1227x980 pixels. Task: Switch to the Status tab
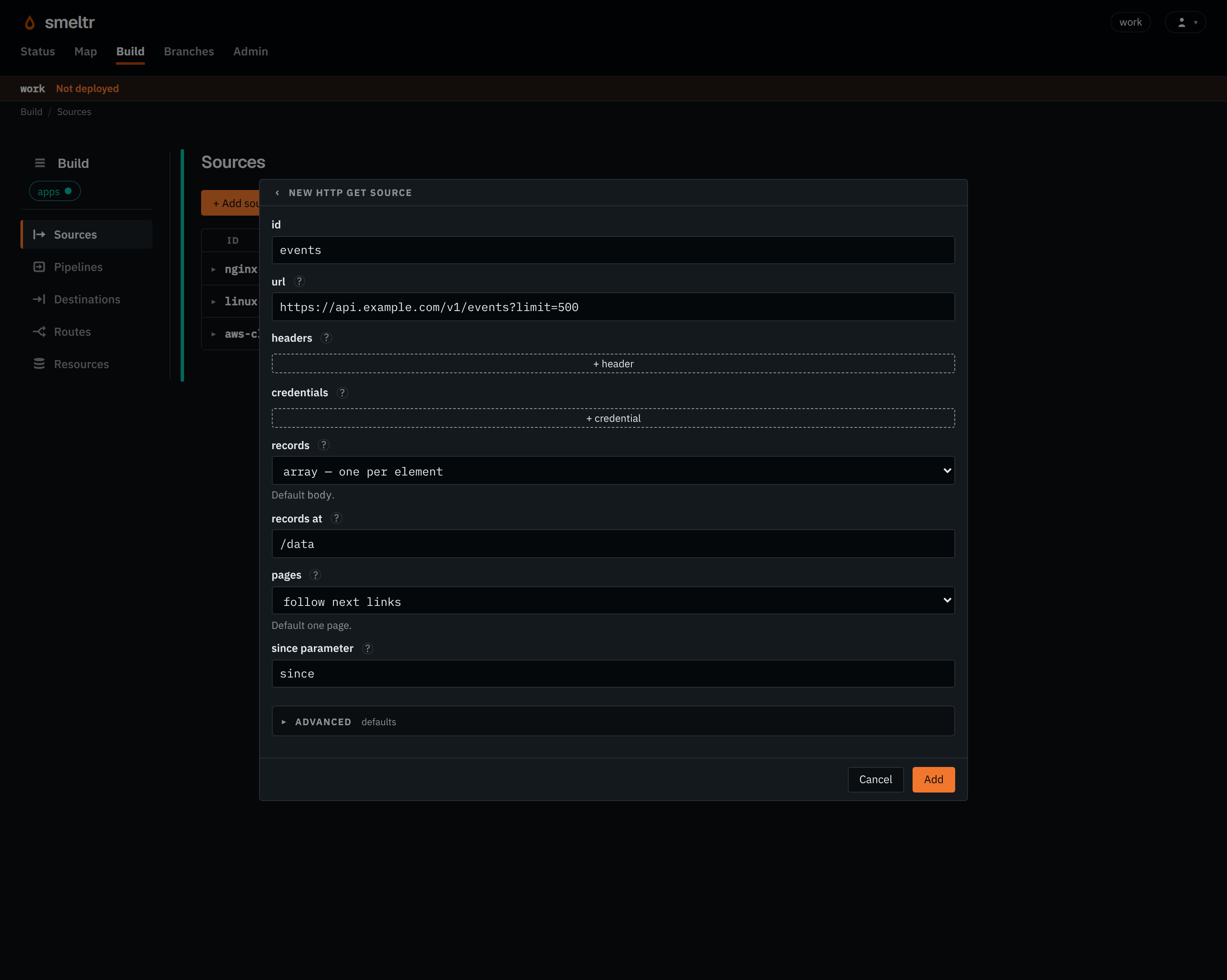coord(37,51)
